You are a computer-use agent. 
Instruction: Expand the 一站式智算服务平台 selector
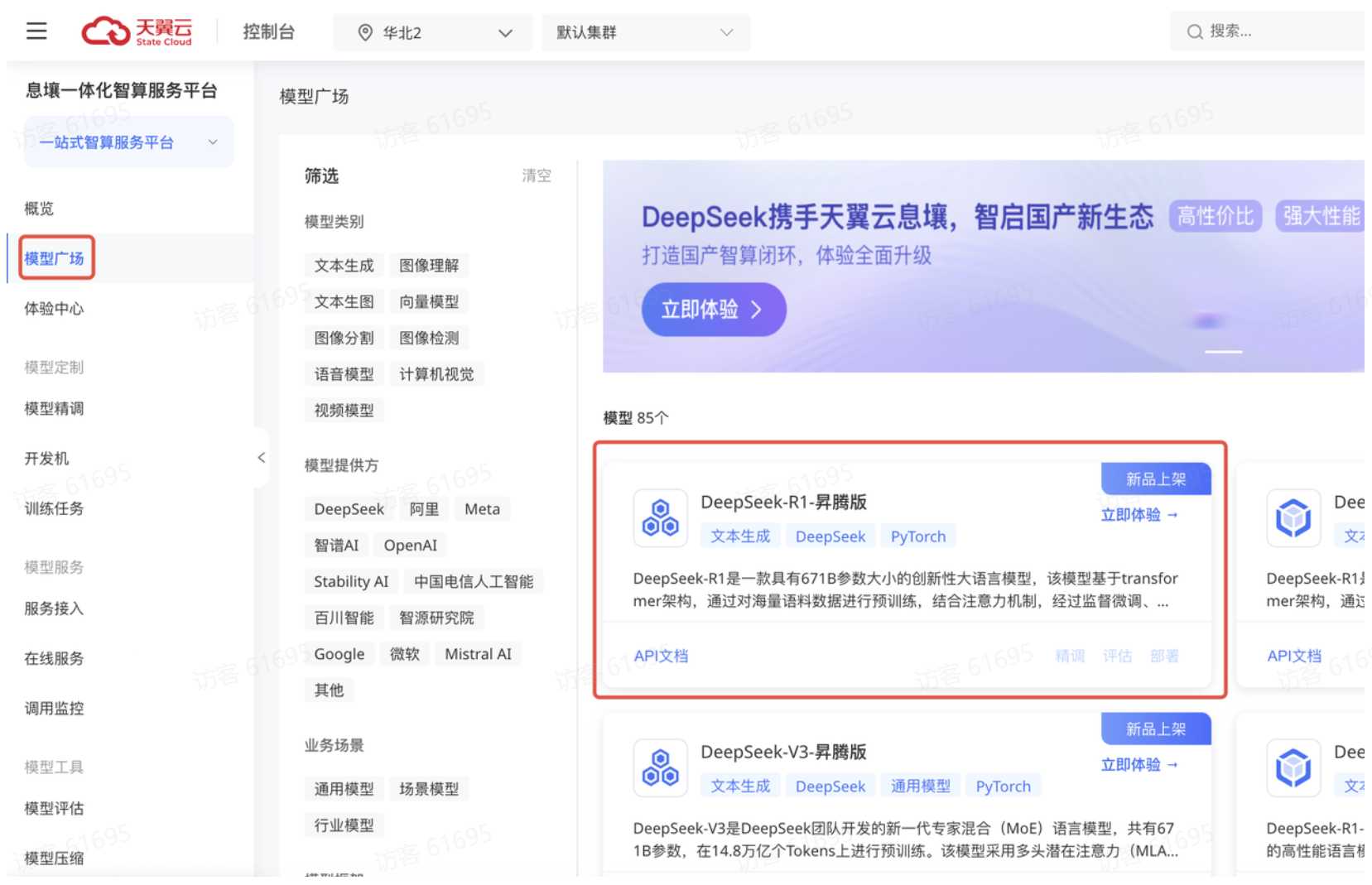click(128, 142)
